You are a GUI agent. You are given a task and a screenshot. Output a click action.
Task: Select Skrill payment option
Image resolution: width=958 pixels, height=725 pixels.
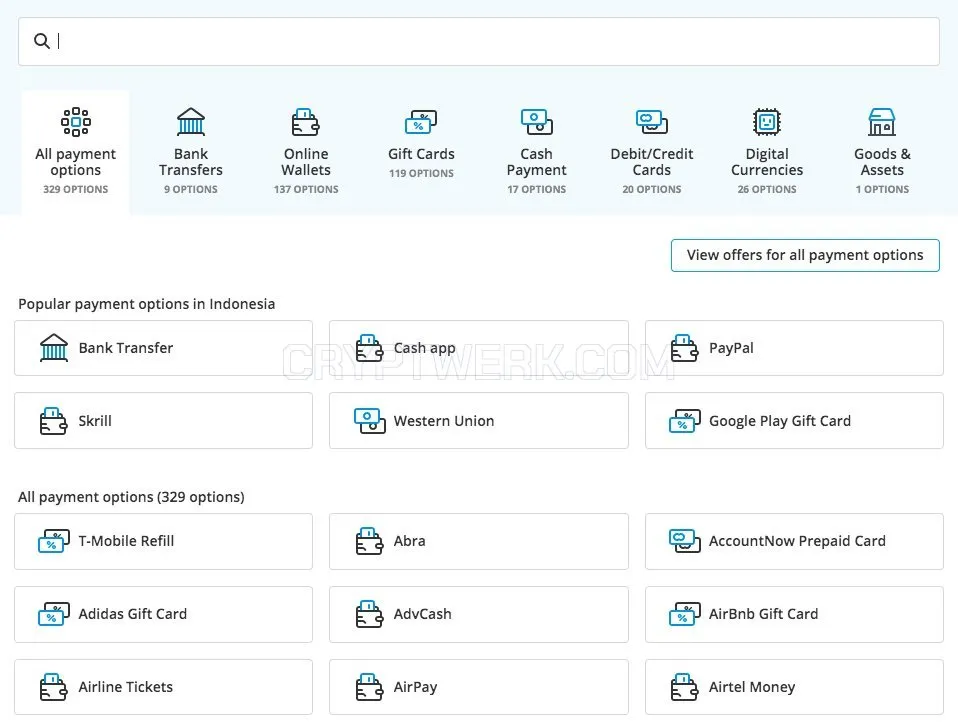point(163,421)
